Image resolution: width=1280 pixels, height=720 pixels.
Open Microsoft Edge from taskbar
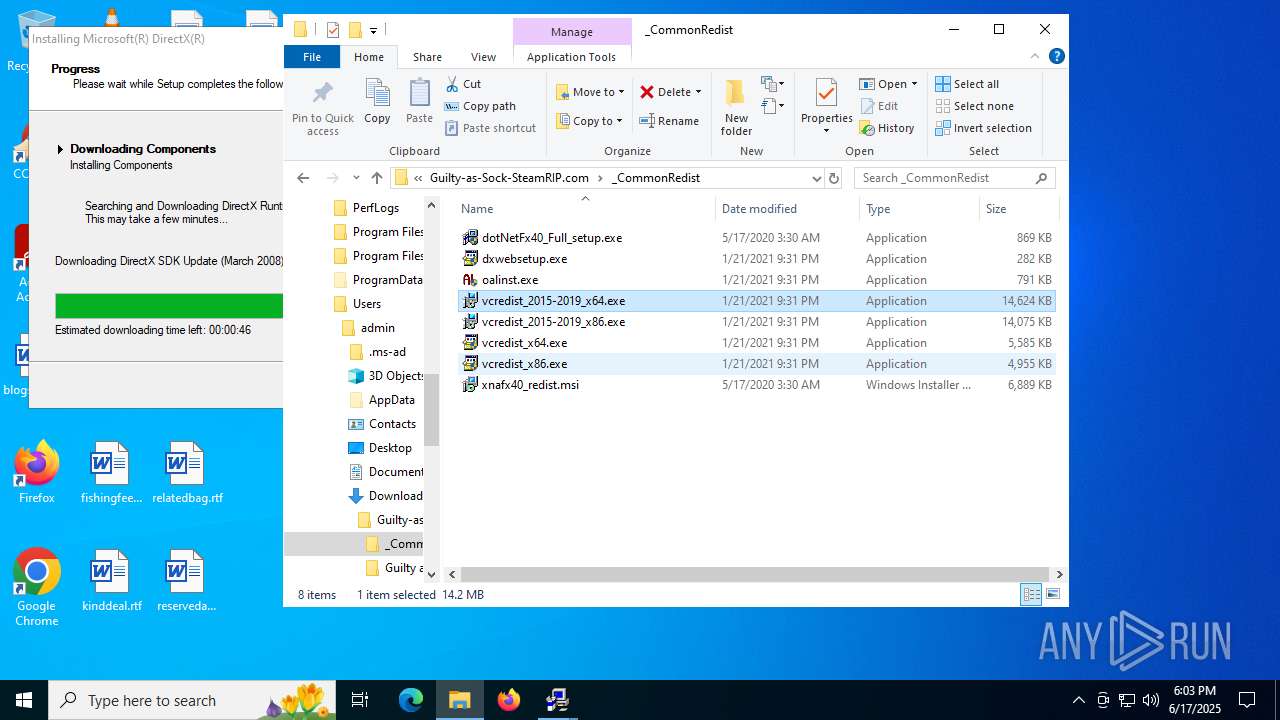point(411,700)
